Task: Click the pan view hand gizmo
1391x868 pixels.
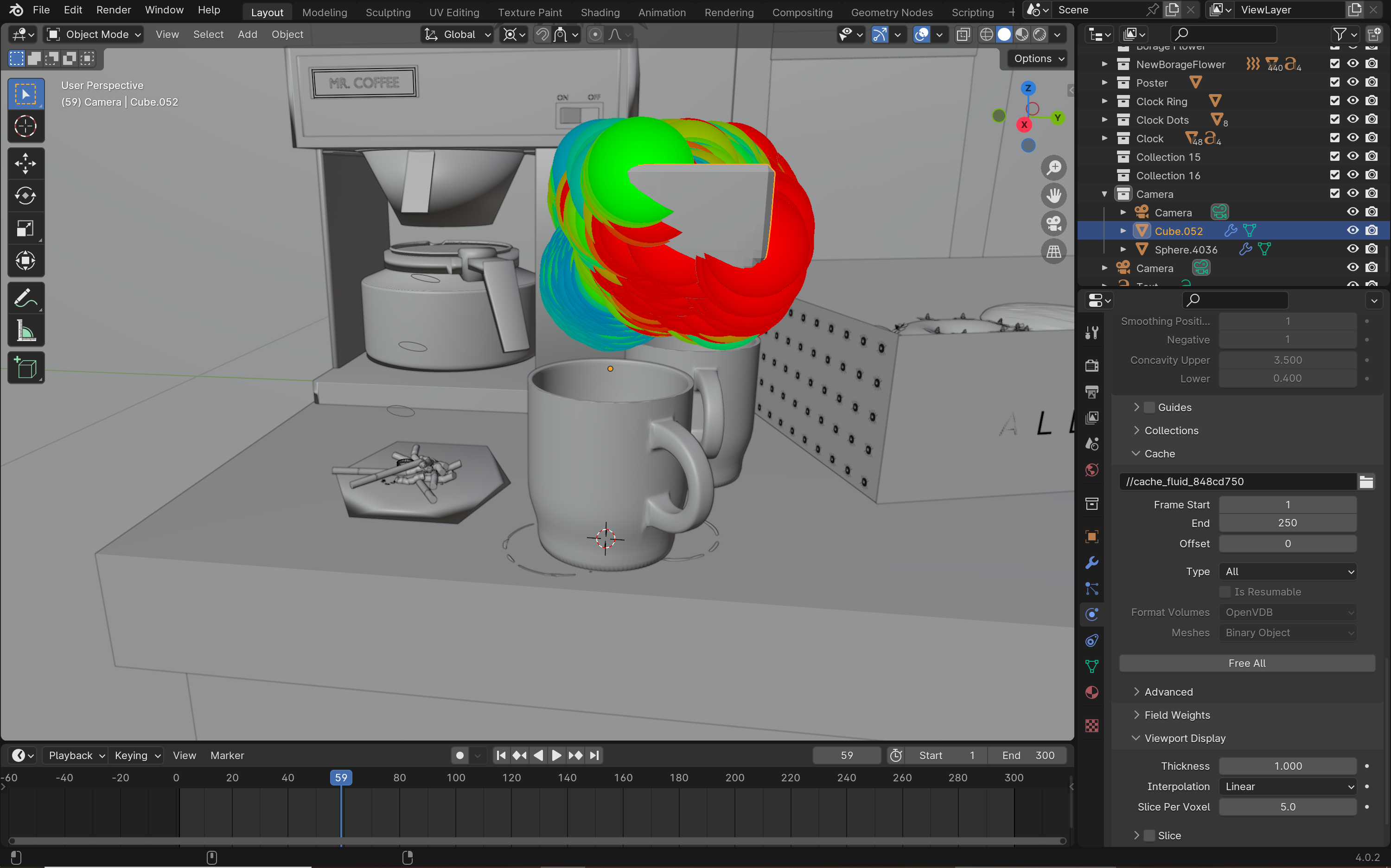Action: point(1053,196)
